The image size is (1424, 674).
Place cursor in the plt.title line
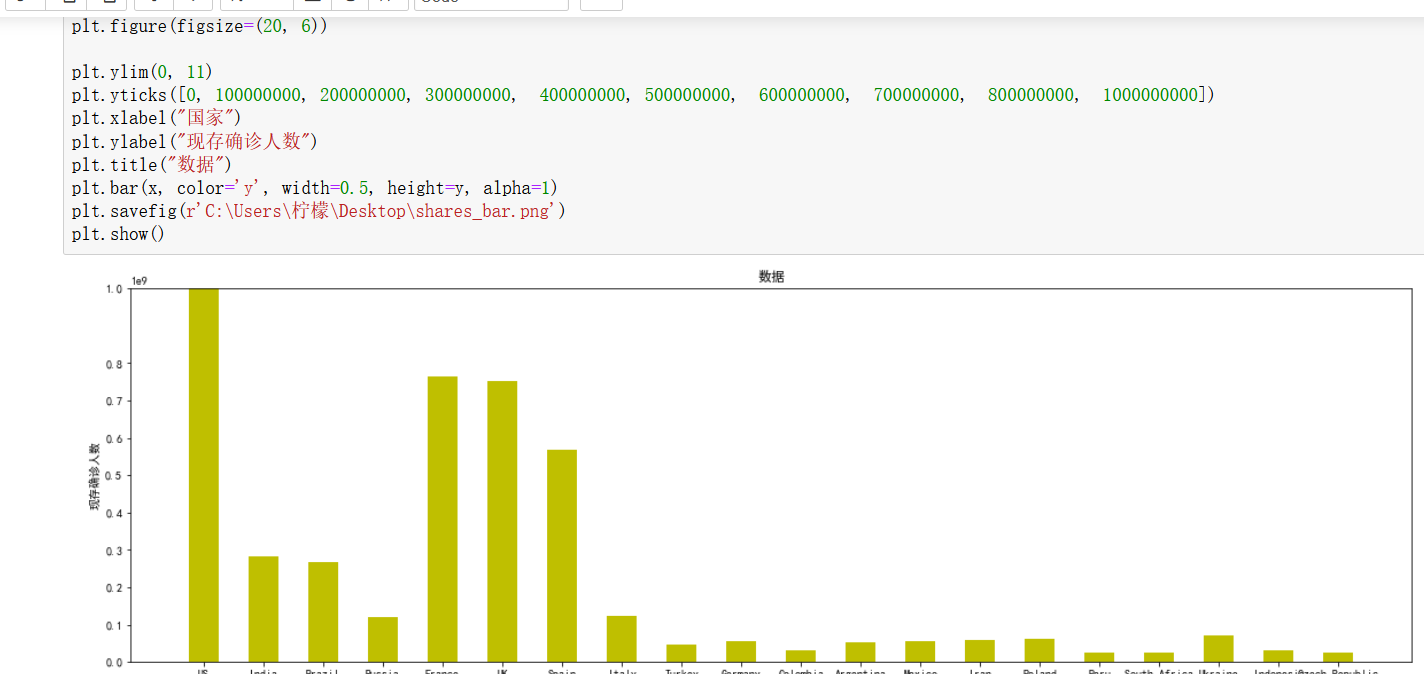point(150,165)
